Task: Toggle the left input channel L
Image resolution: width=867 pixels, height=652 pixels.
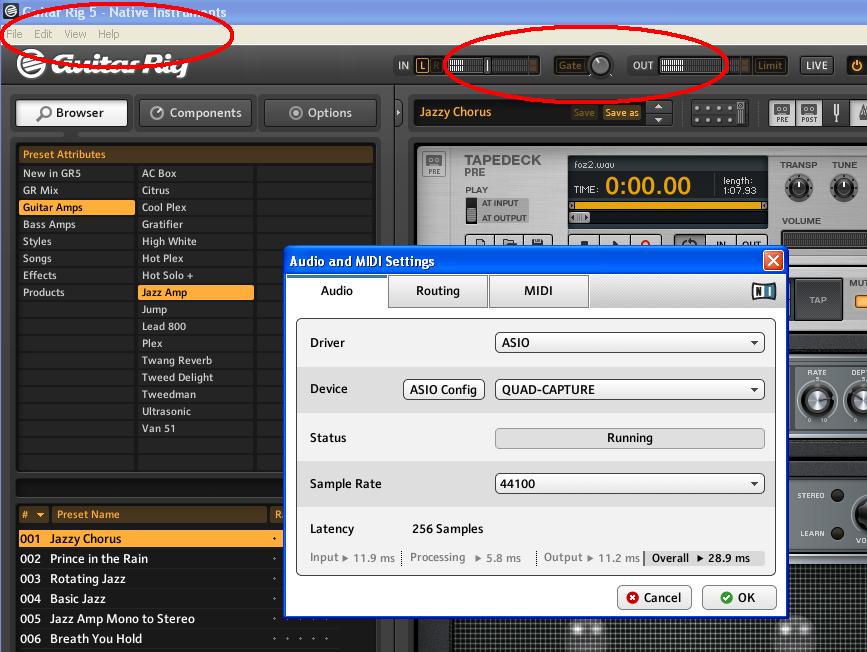Action: point(423,66)
